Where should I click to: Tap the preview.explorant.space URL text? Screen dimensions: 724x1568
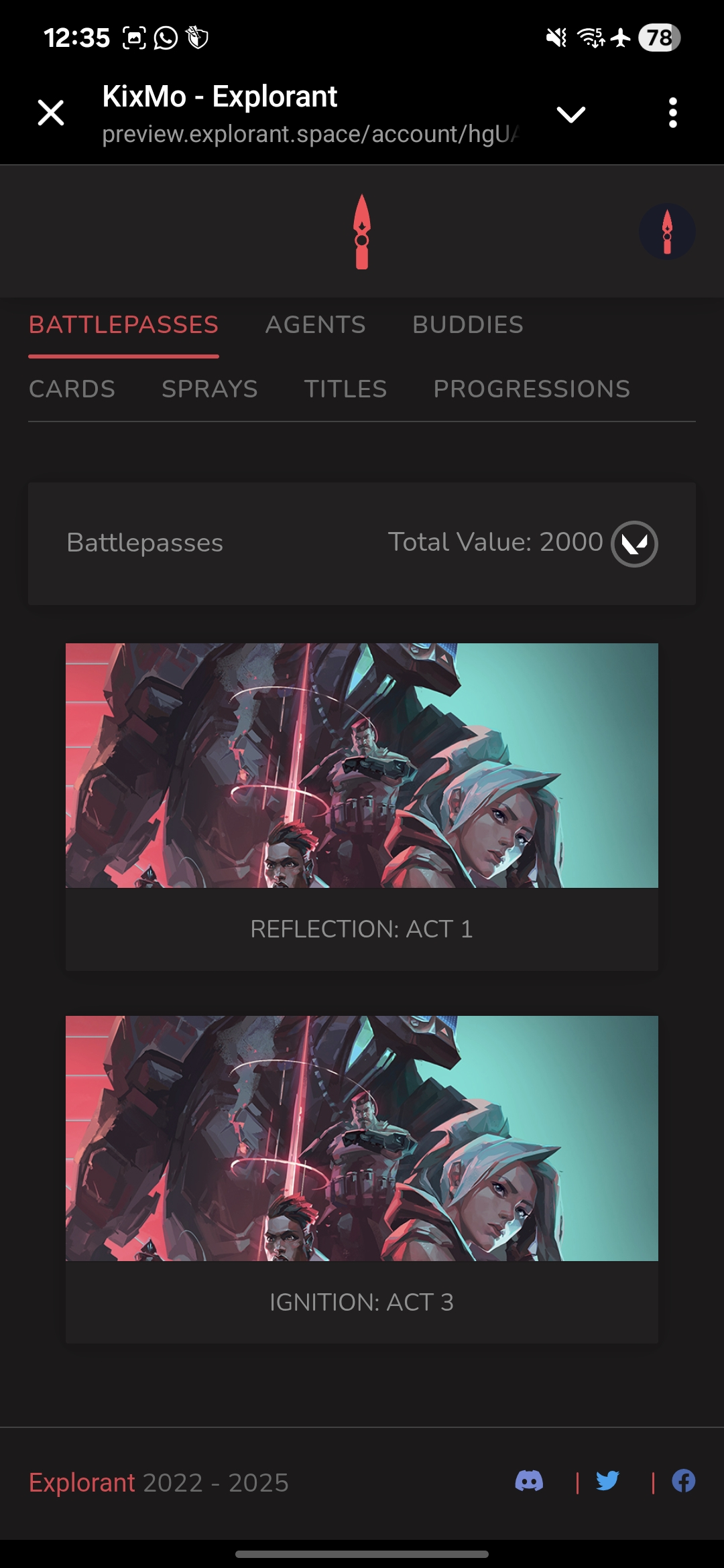pos(310,134)
